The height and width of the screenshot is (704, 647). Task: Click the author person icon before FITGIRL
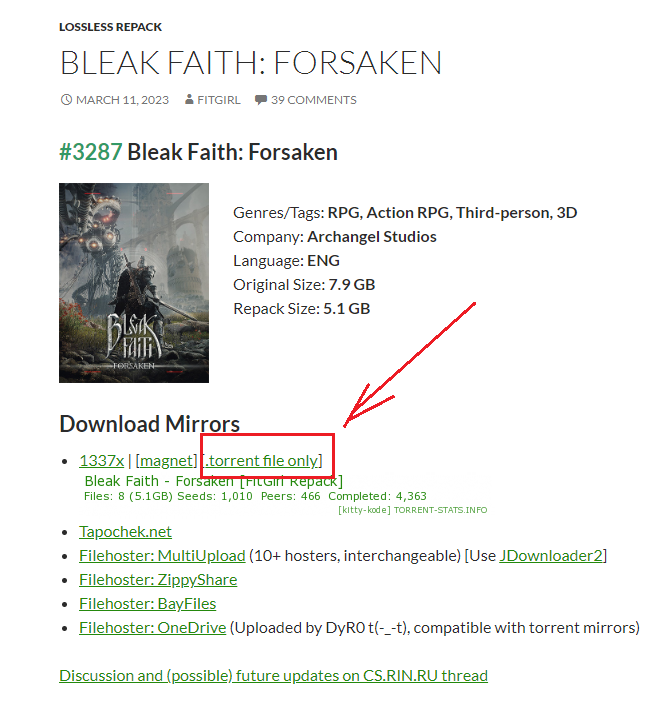click(189, 100)
